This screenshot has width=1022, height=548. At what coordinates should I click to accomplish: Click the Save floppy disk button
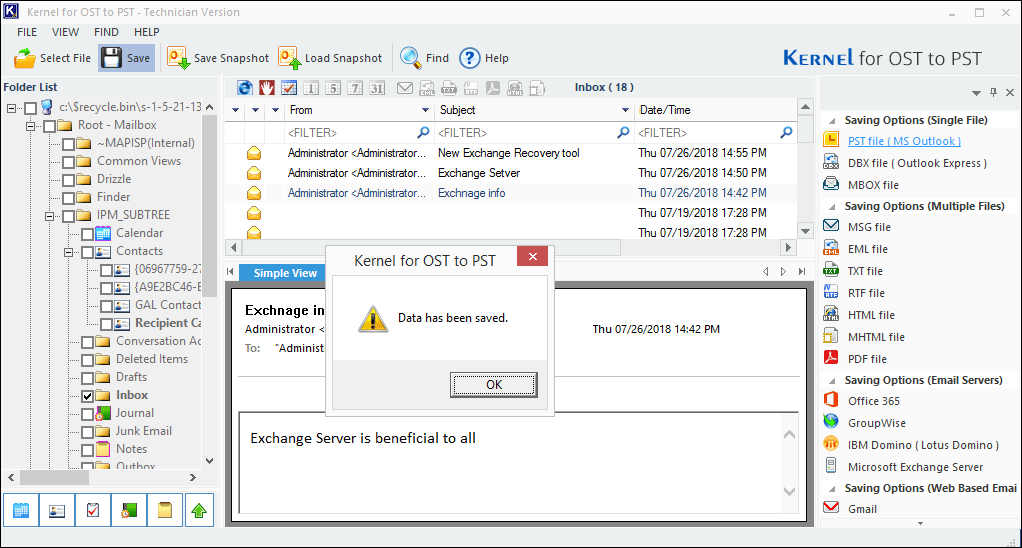coord(126,58)
